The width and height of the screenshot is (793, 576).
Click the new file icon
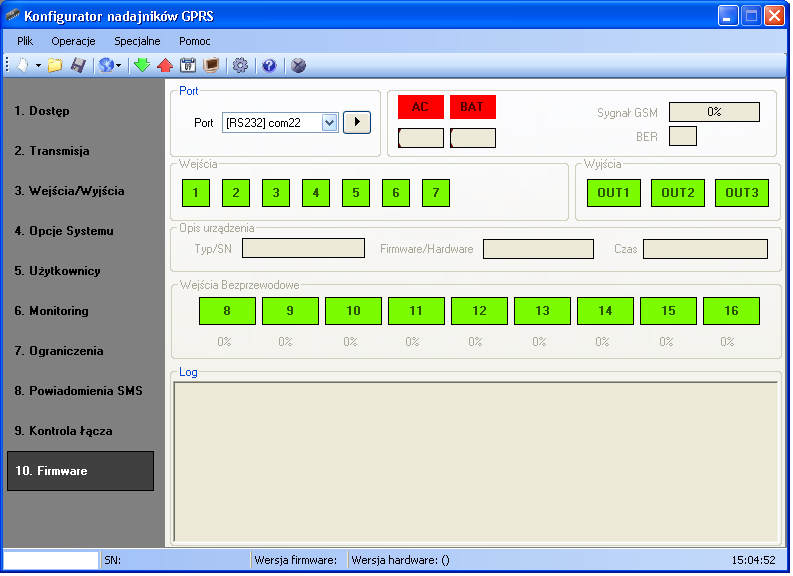tap(23, 66)
